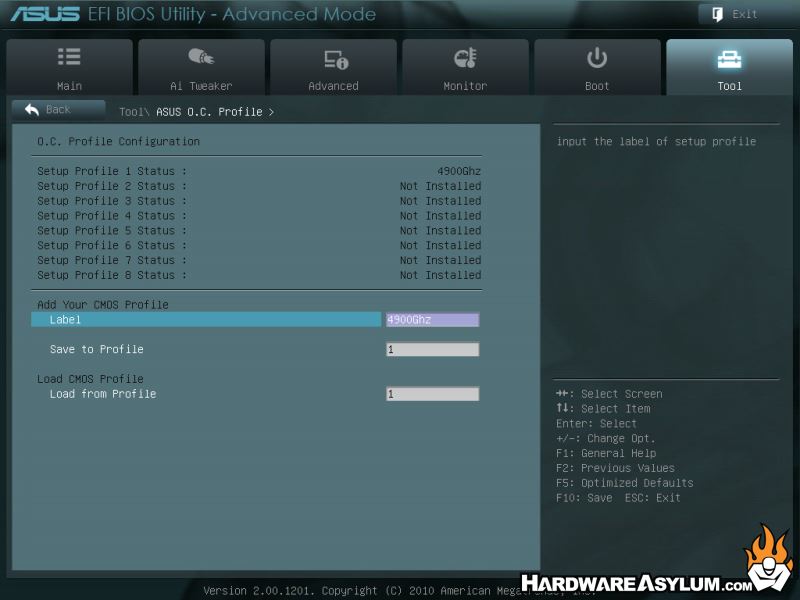Image resolution: width=800 pixels, height=600 pixels.
Task: Click F1: General Help hint
Action: coord(606,453)
